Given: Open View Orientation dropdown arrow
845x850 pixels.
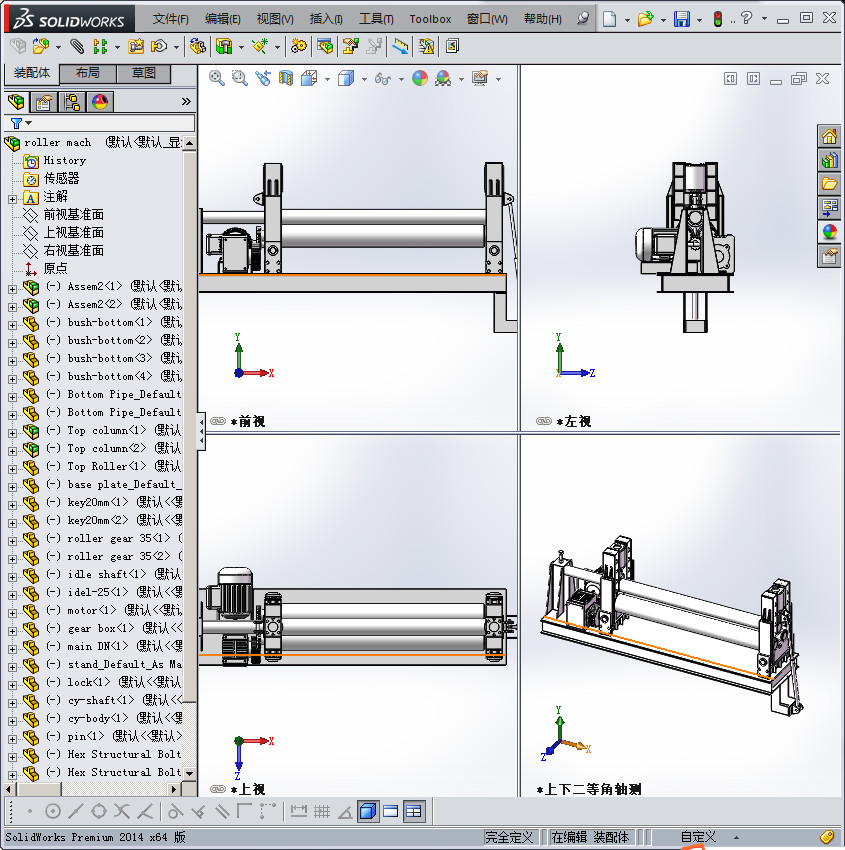Looking at the screenshot, I should (327, 80).
